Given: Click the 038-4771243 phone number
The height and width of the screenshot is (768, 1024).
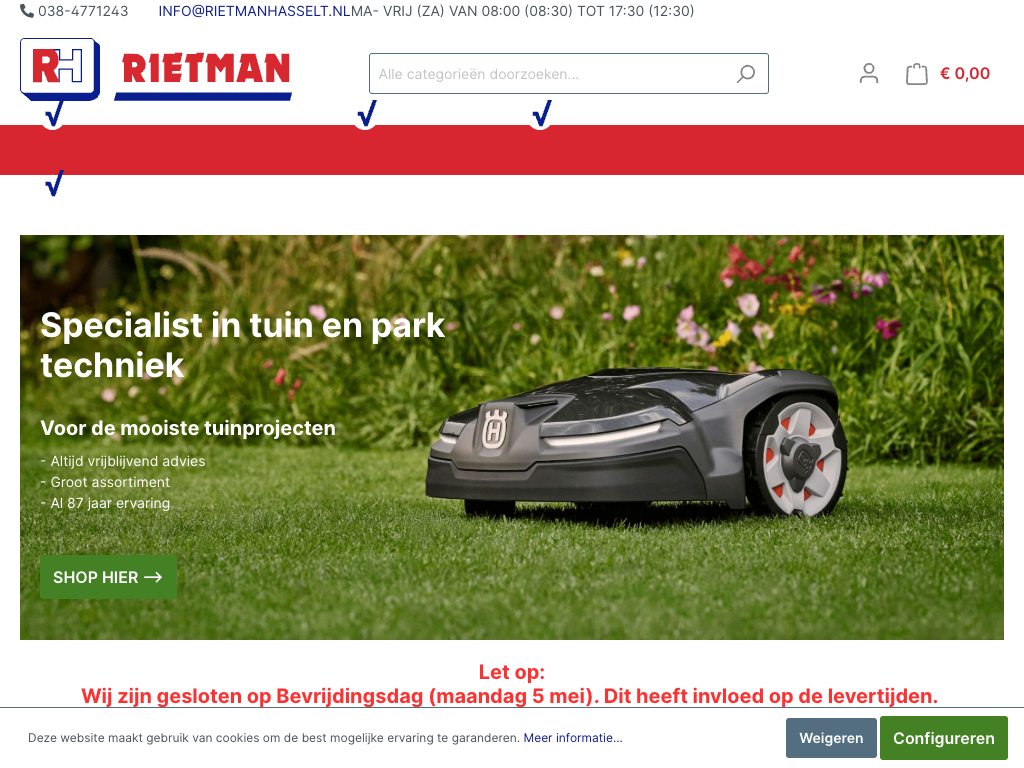Looking at the screenshot, I should pyautogui.click(x=83, y=11).
